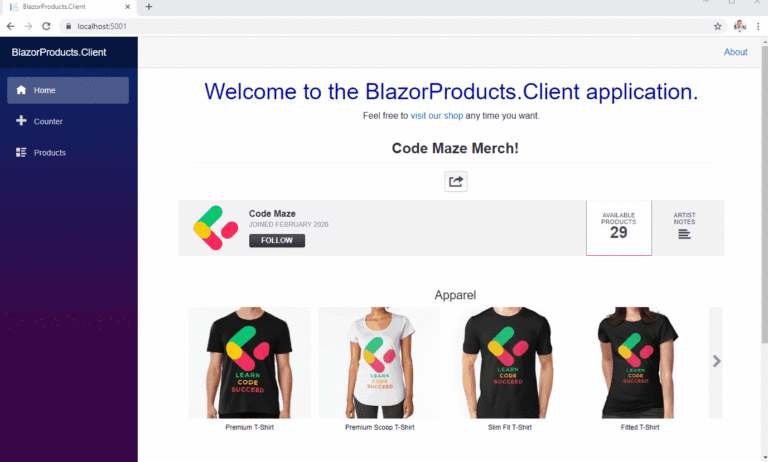Image resolution: width=768 pixels, height=462 pixels.
Task: Advance the apparel carousel with right chevron
Action: [716, 362]
